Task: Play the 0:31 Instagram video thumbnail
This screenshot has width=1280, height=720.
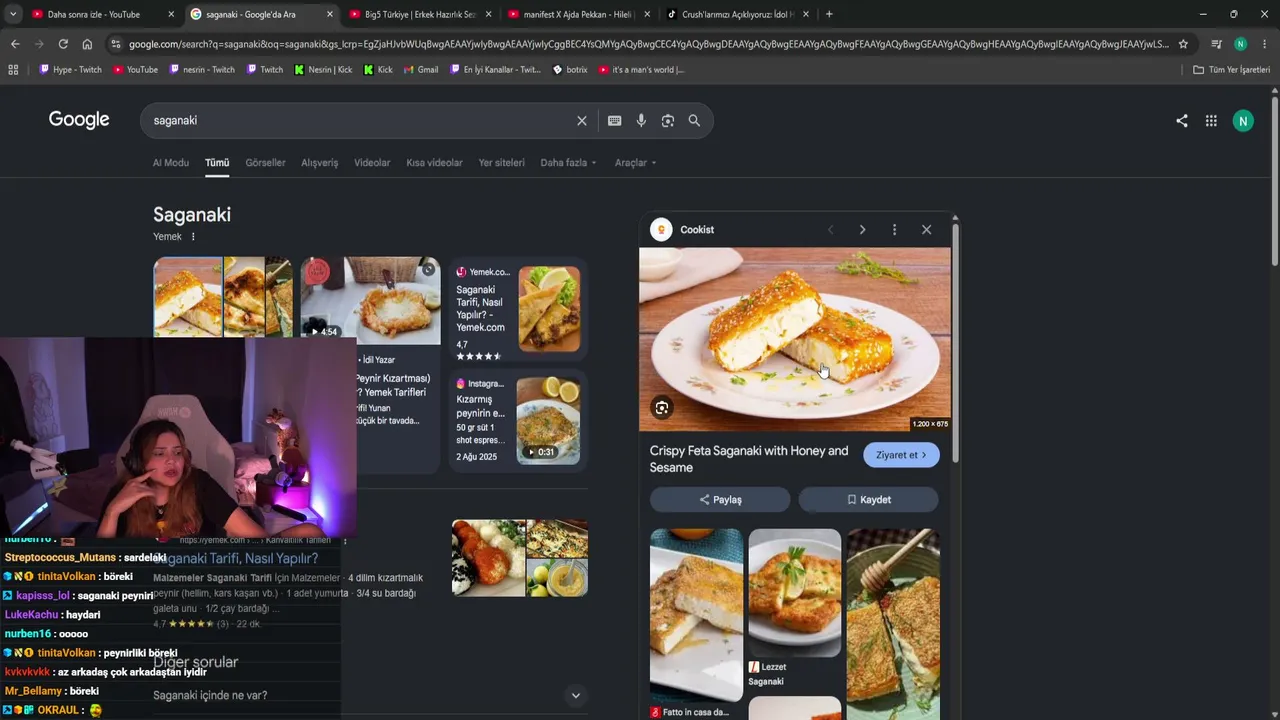Action: [x=548, y=420]
